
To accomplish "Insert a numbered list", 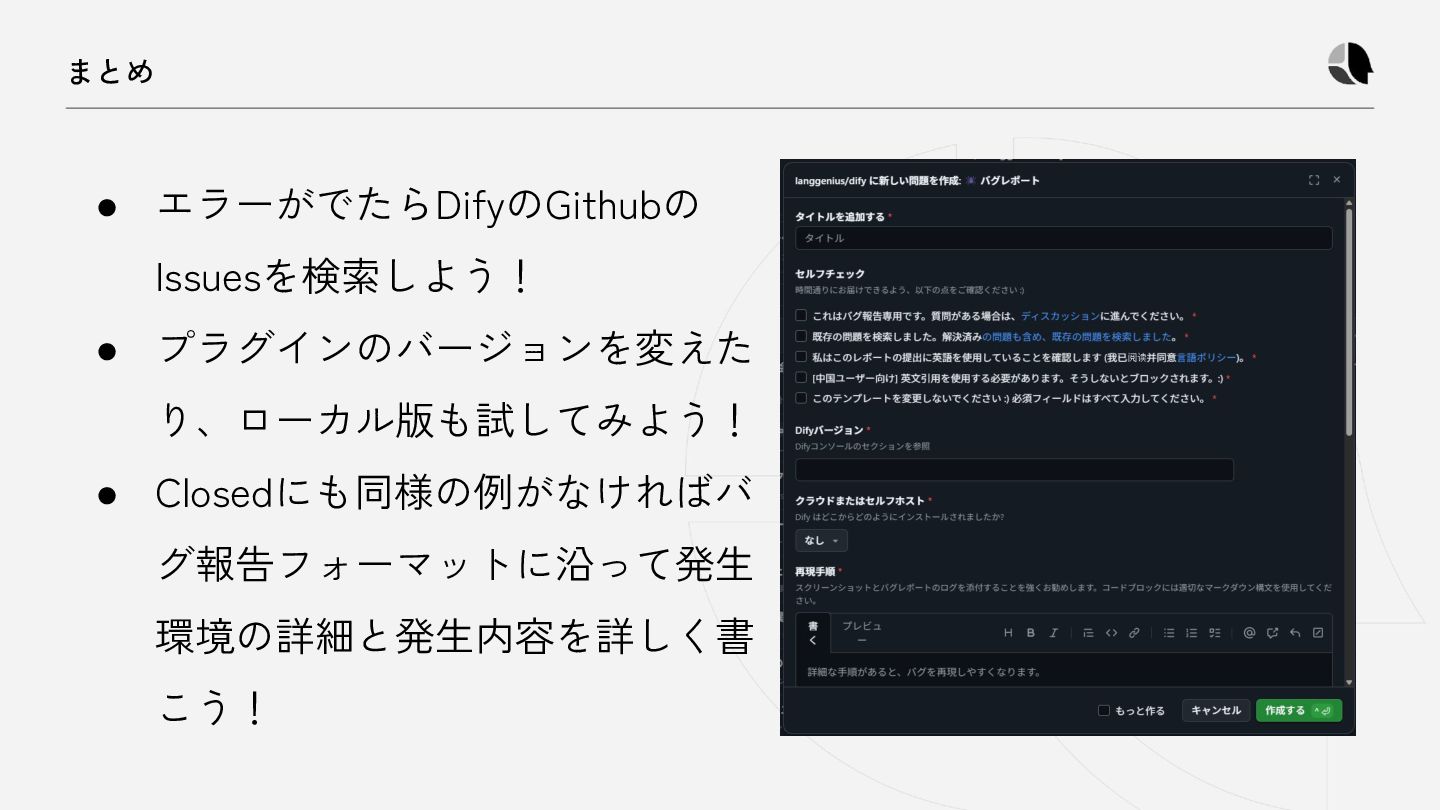I will click(x=1191, y=633).
